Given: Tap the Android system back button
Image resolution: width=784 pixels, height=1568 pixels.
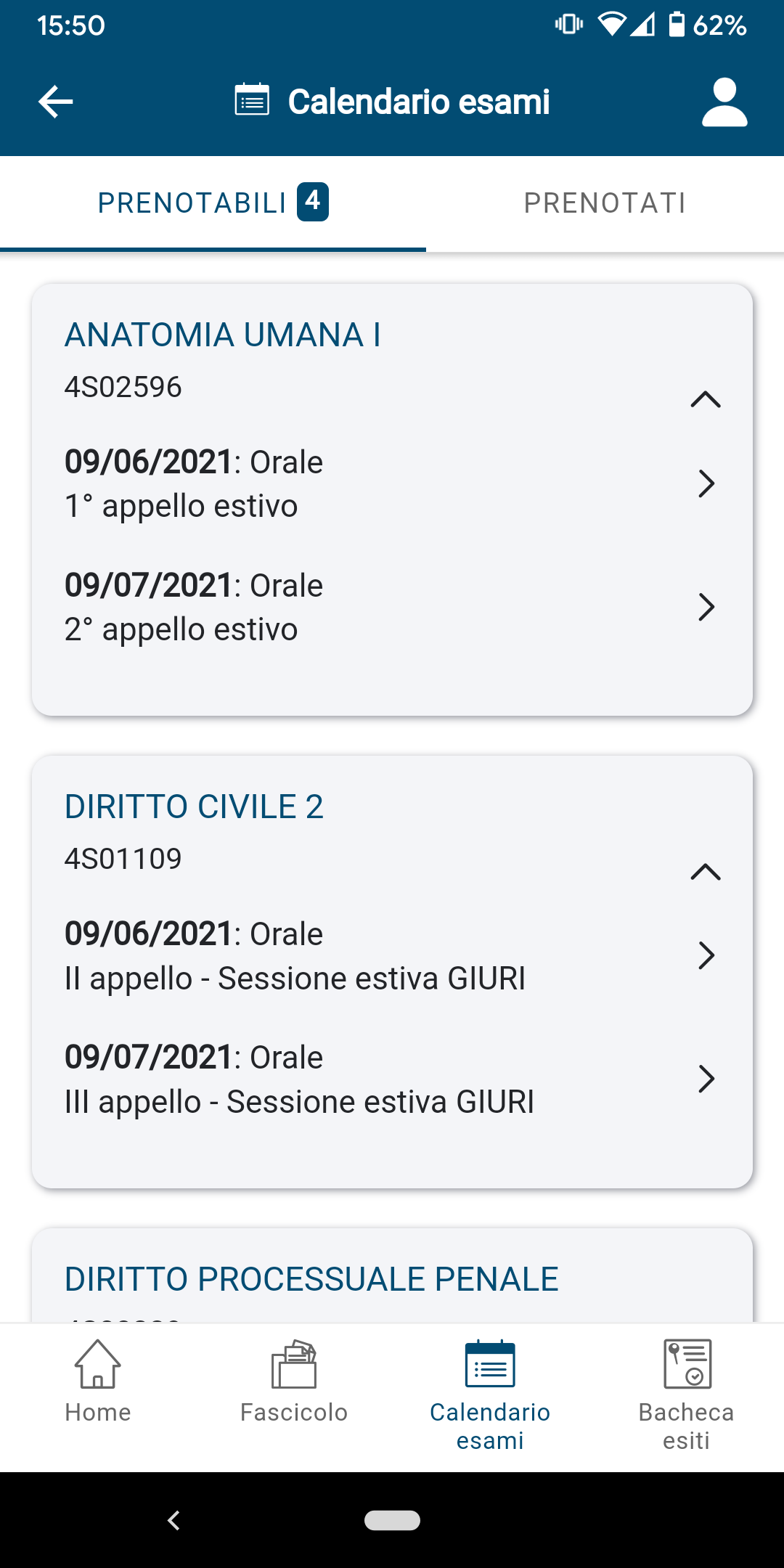Looking at the screenshot, I should pos(173,1520).
